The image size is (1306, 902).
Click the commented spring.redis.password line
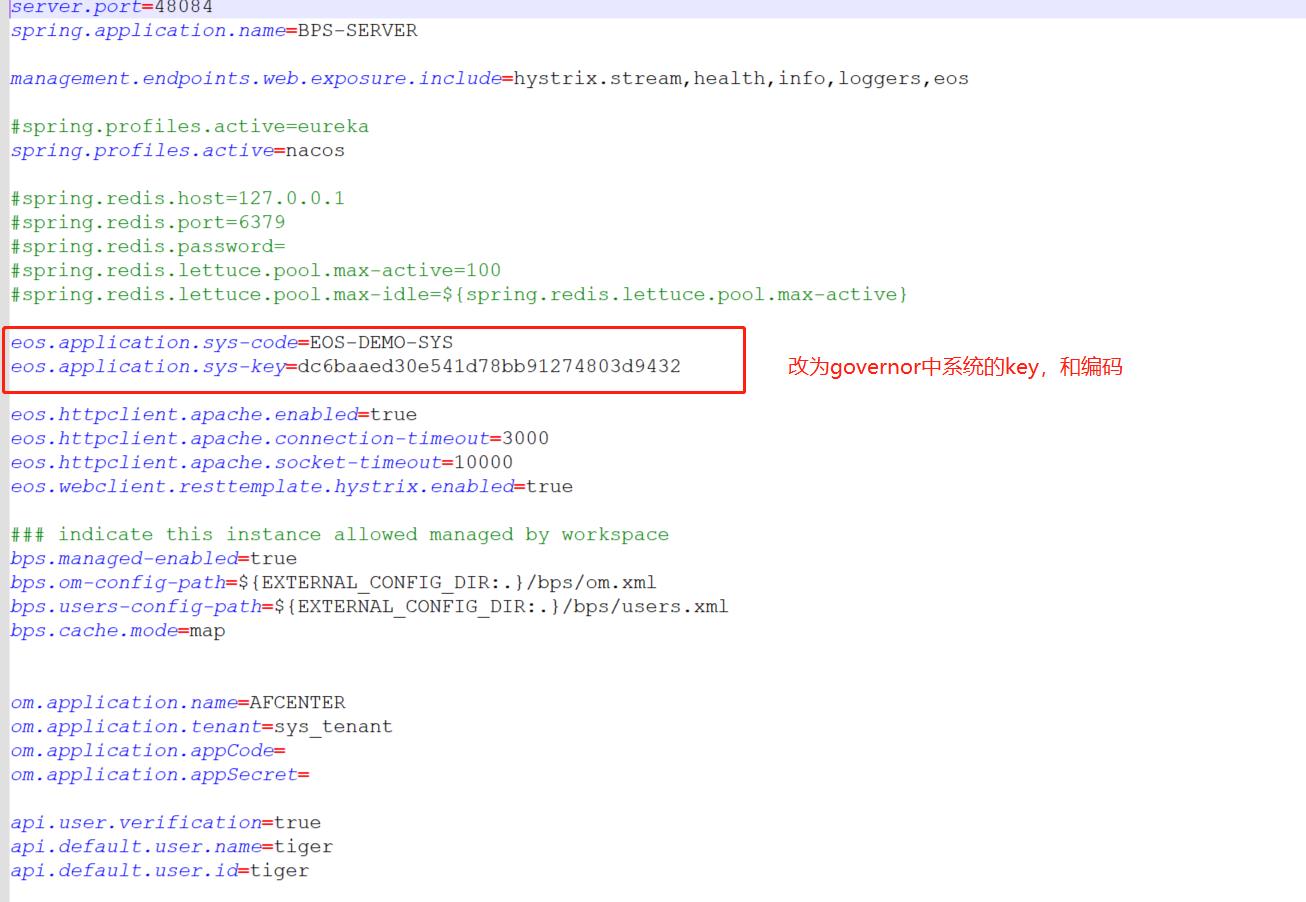[x=147, y=246]
